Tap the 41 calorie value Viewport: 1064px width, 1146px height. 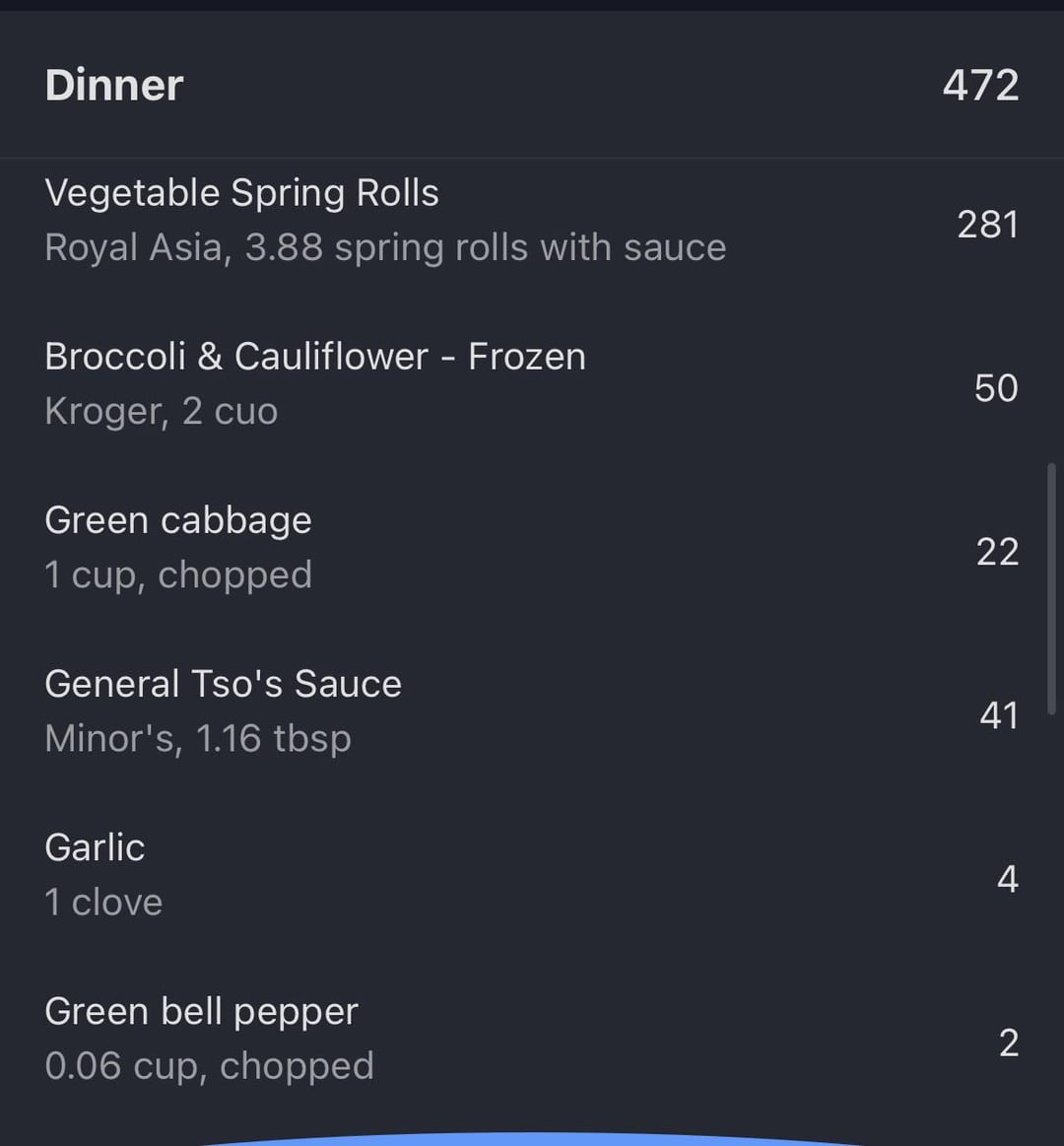point(998,715)
